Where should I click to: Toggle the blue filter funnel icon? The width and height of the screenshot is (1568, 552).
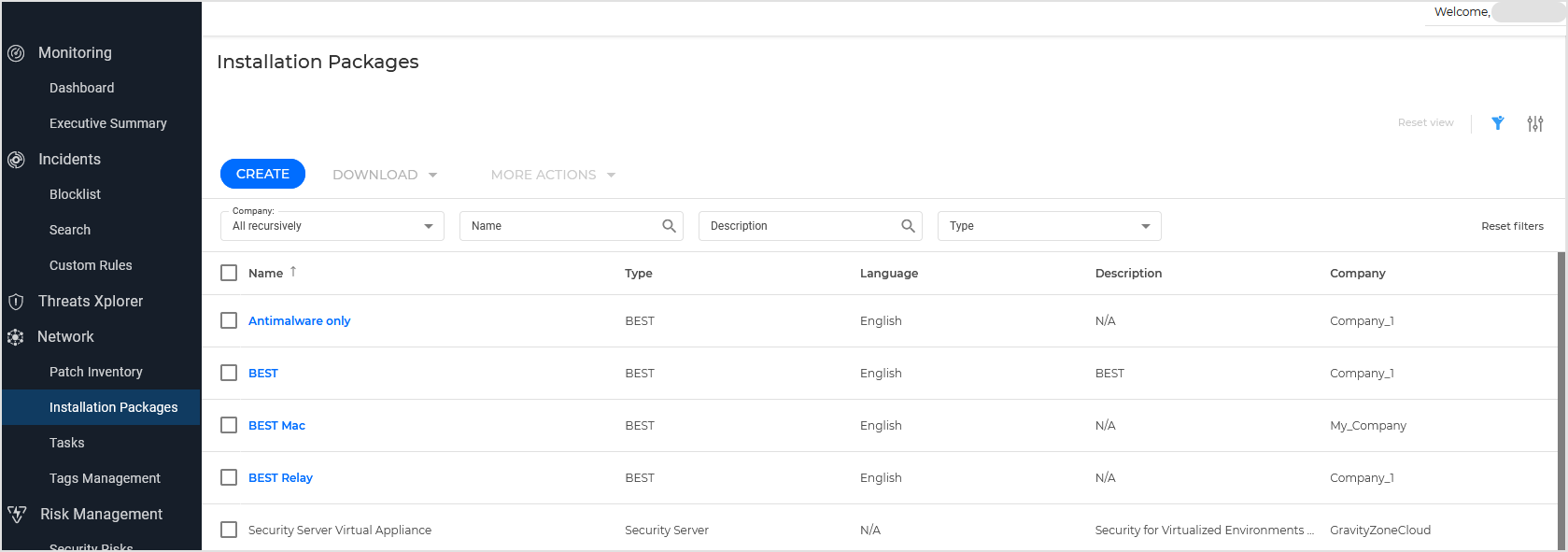1497,123
